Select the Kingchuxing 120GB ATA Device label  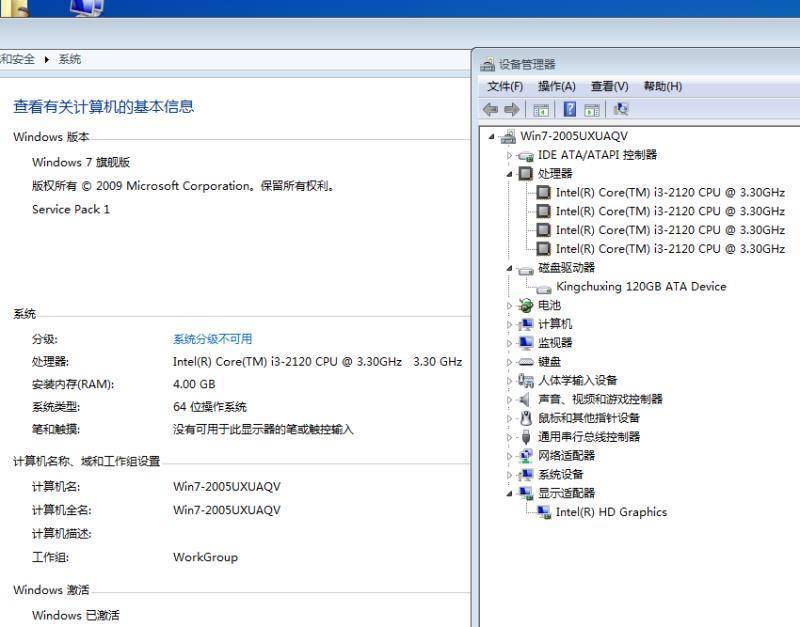(x=641, y=287)
